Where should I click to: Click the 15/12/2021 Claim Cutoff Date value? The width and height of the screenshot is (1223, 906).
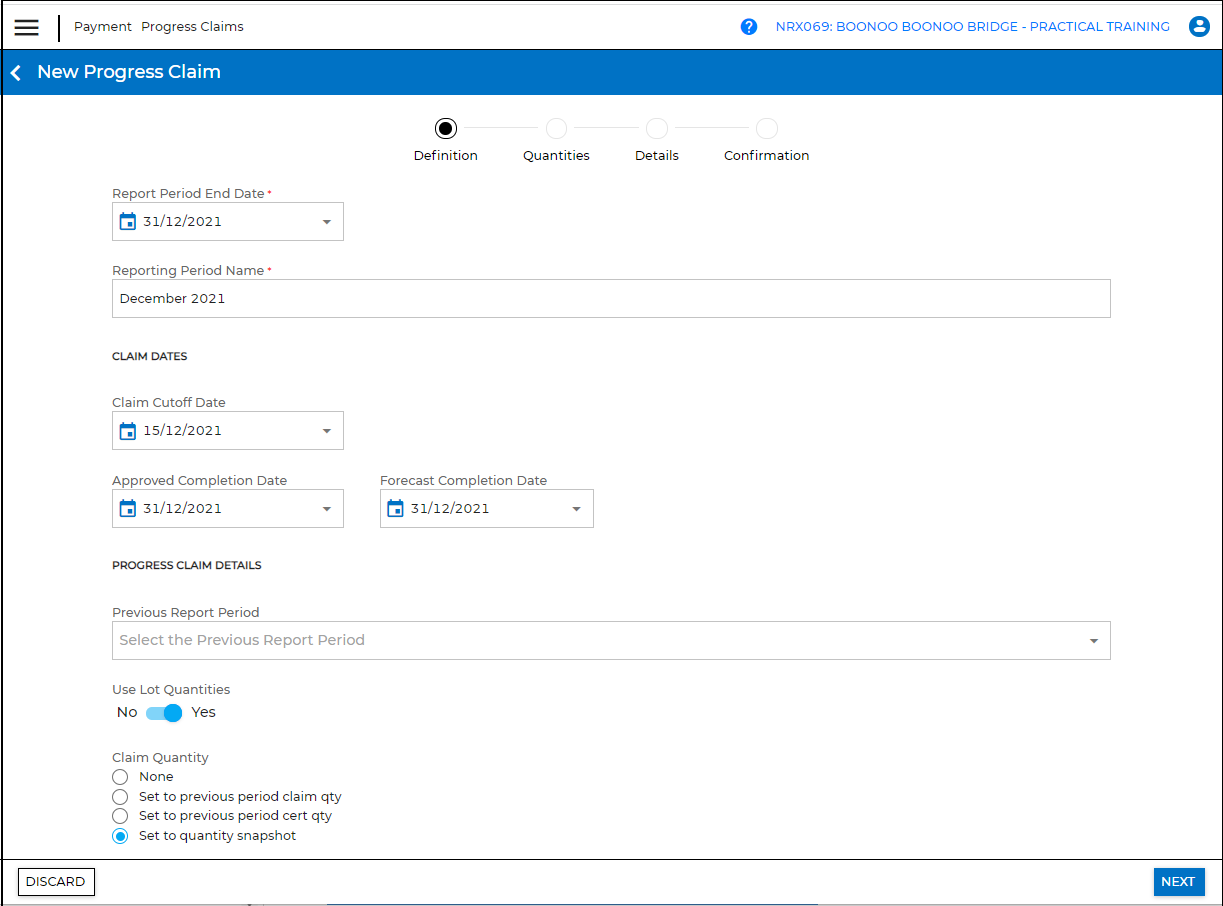(x=182, y=431)
